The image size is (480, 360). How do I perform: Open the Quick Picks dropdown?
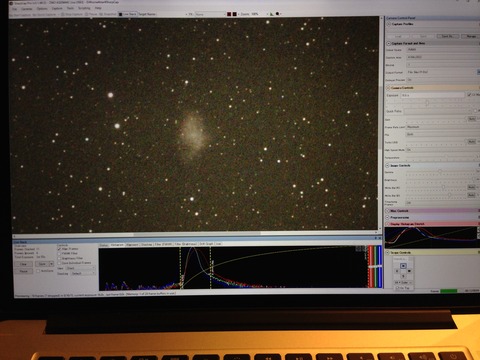coord(439,111)
